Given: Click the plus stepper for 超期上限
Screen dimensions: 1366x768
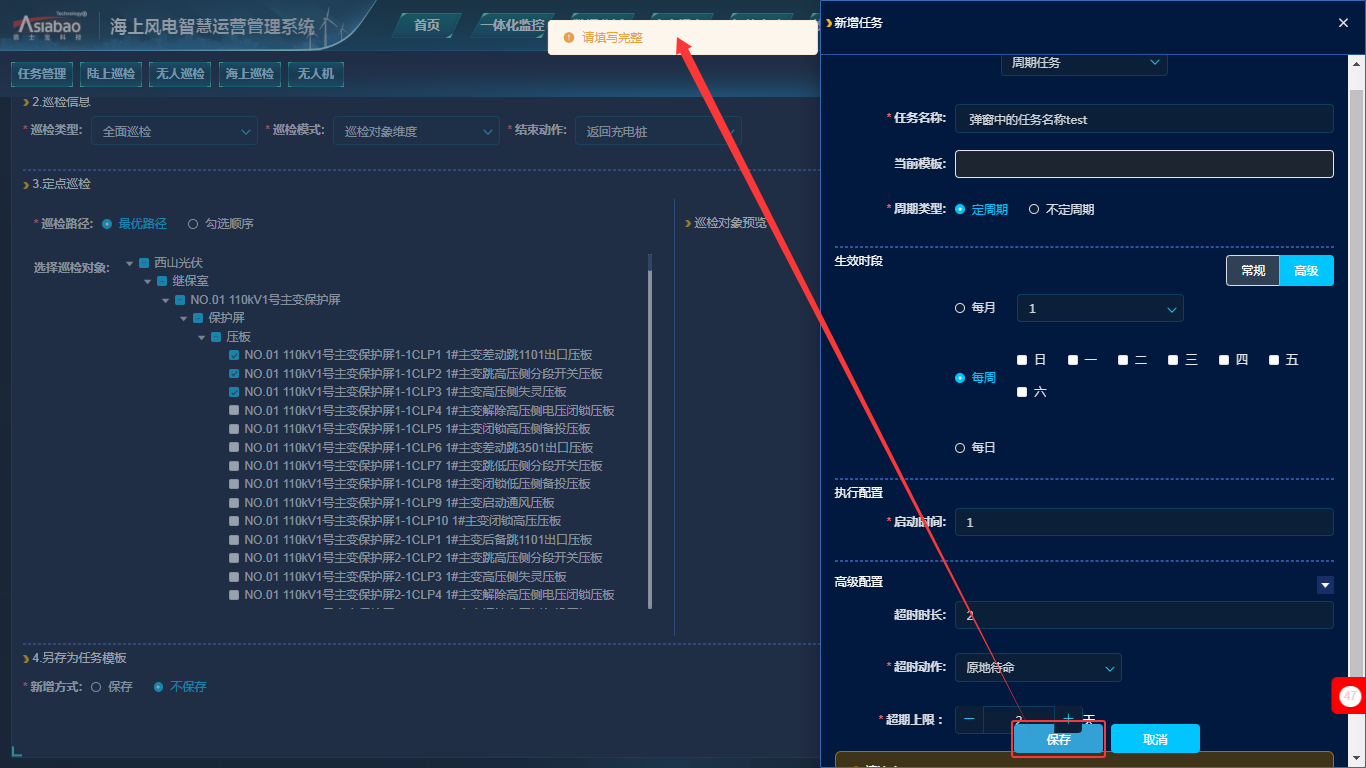Looking at the screenshot, I should point(1068,719).
